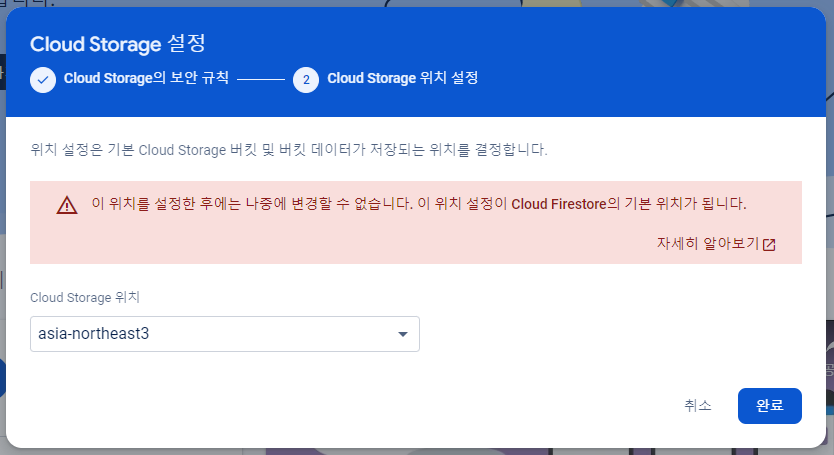This screenshot has height=455, width=834.
Task: Click the location warning message text
Action: [x=419, y=204]
